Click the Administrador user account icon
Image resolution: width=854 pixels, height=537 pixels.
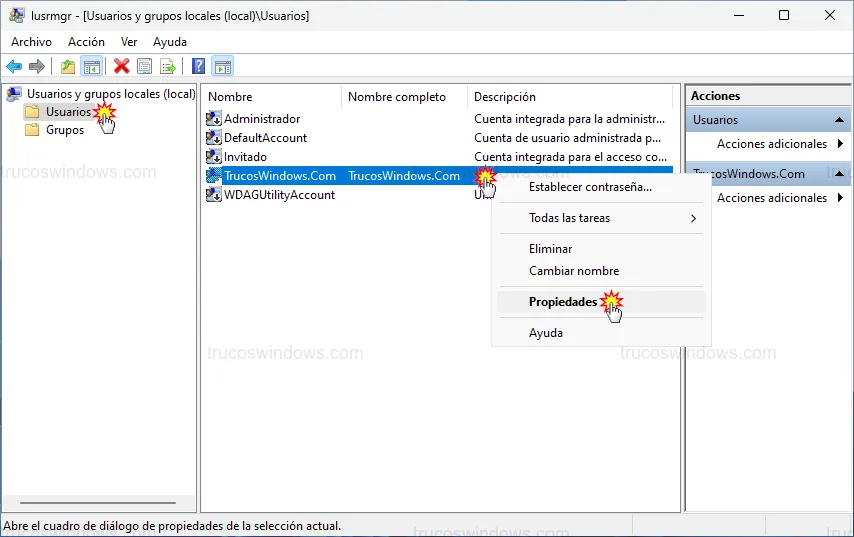point(213,119)
